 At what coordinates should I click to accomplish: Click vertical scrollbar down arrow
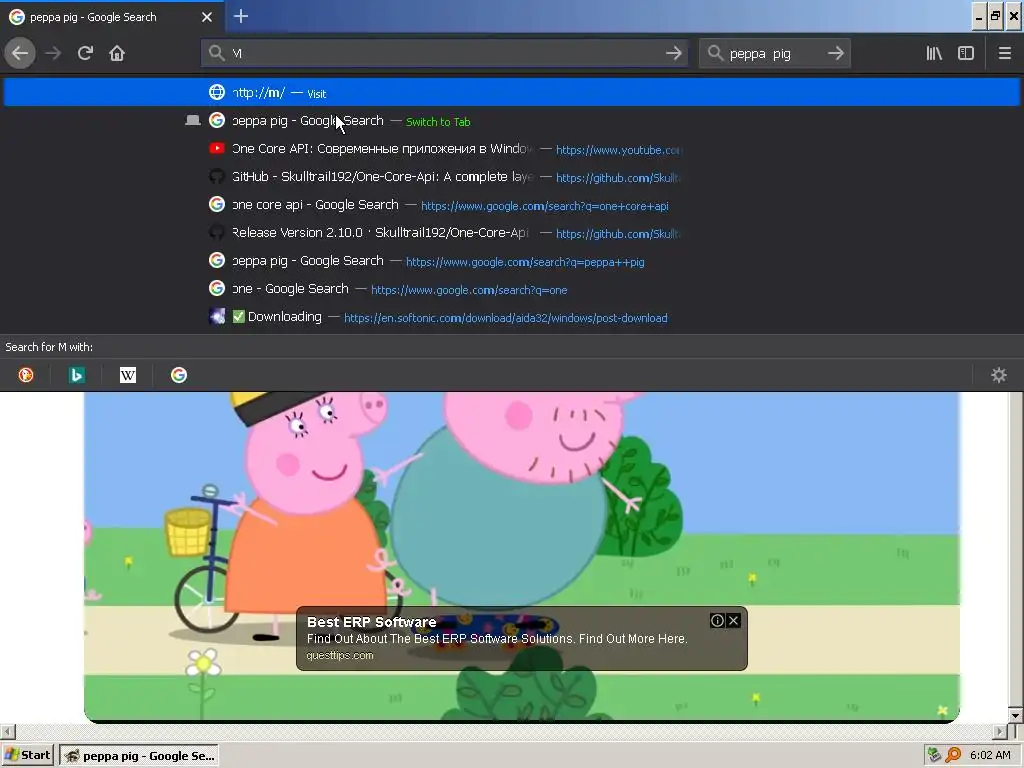tap(1016, 715)
